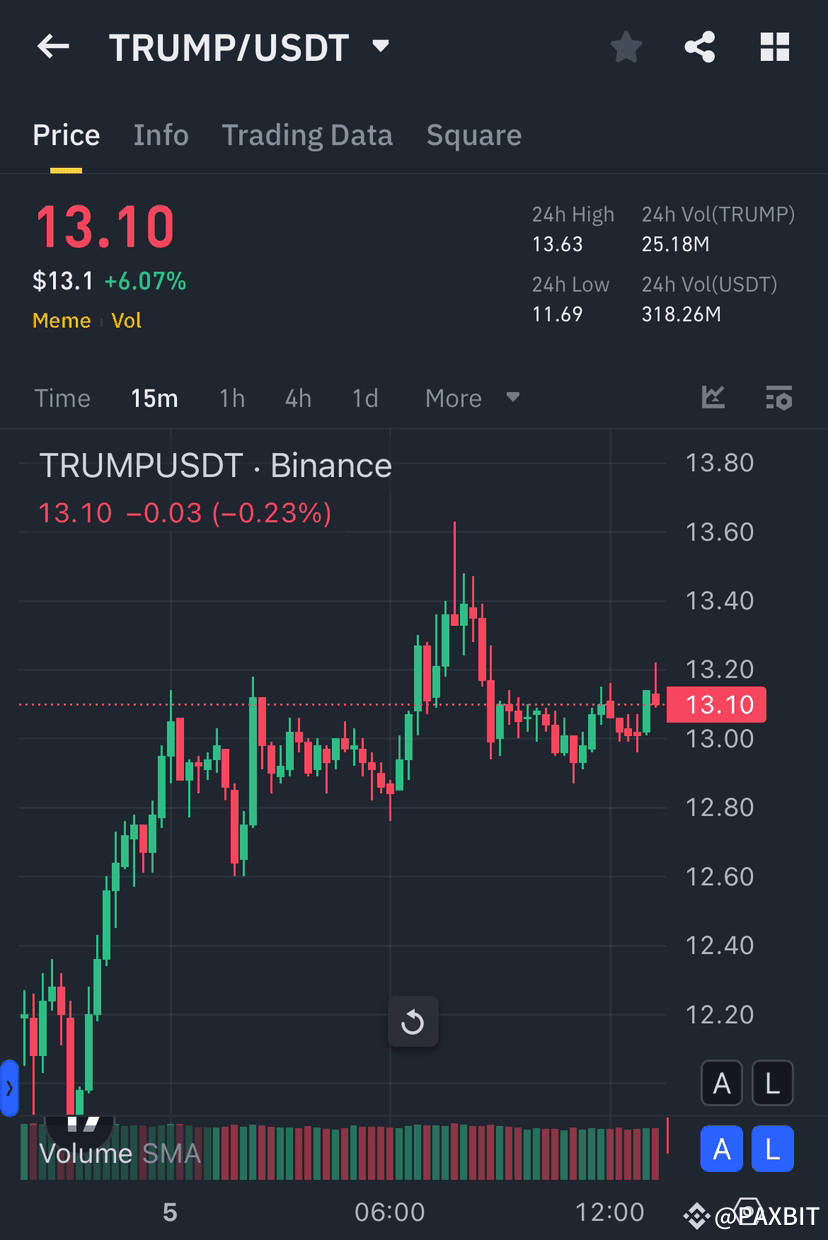The width and height of the screenshot is (828, 1240).
Task: Select the 1d interval
Action: pyautogui.click(x=365, y=398)
